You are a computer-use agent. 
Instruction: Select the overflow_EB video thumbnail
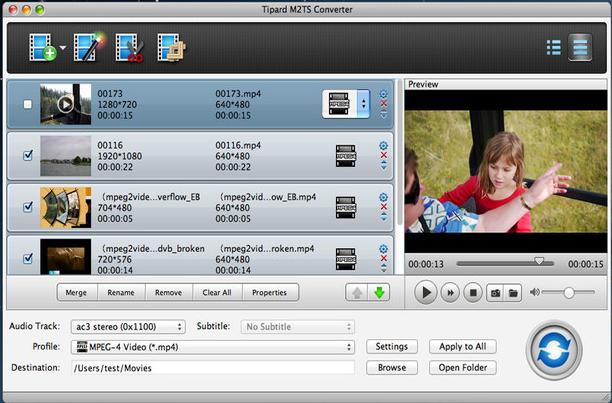coord(66,207)
